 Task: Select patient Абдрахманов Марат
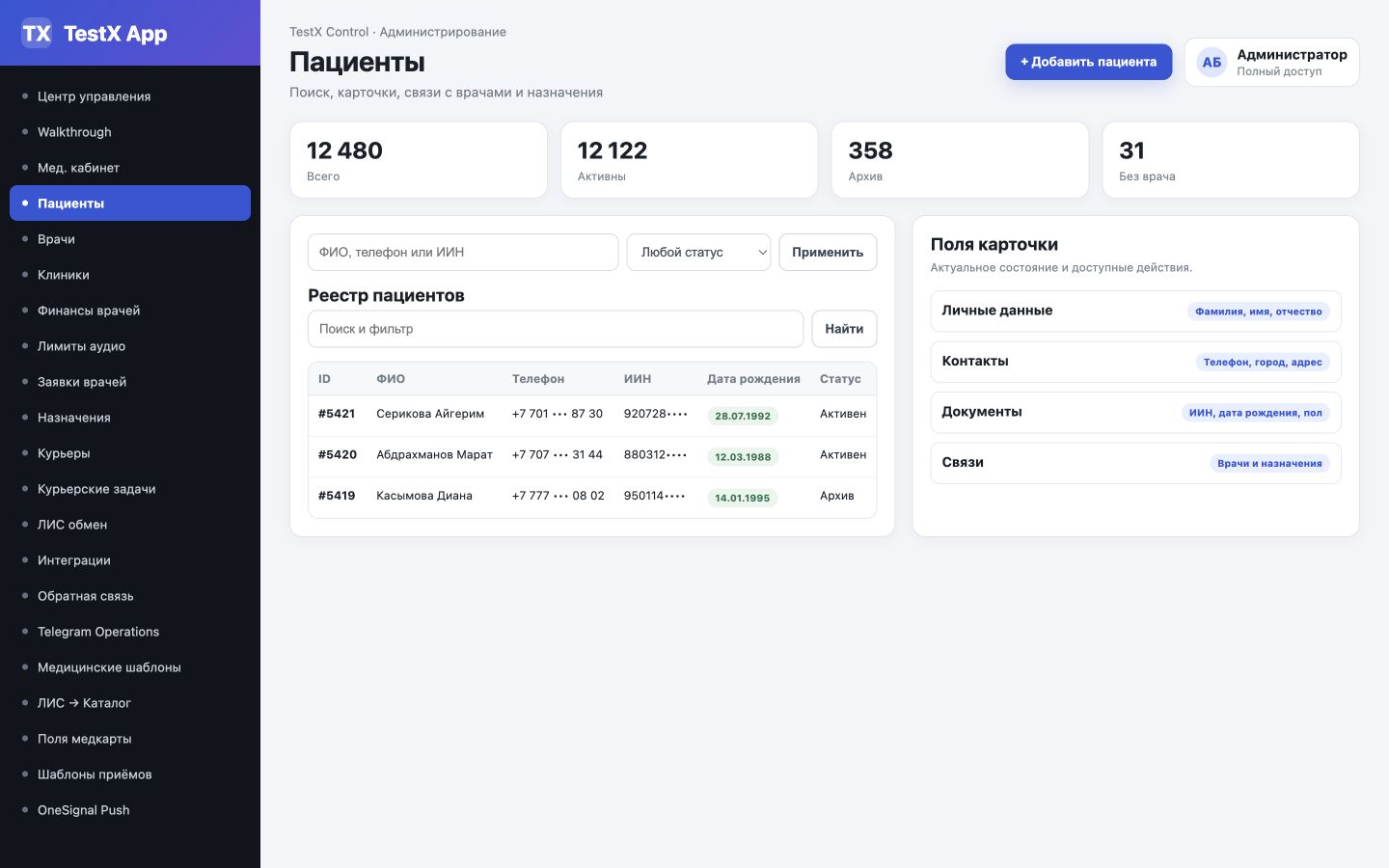pos(434,455)
